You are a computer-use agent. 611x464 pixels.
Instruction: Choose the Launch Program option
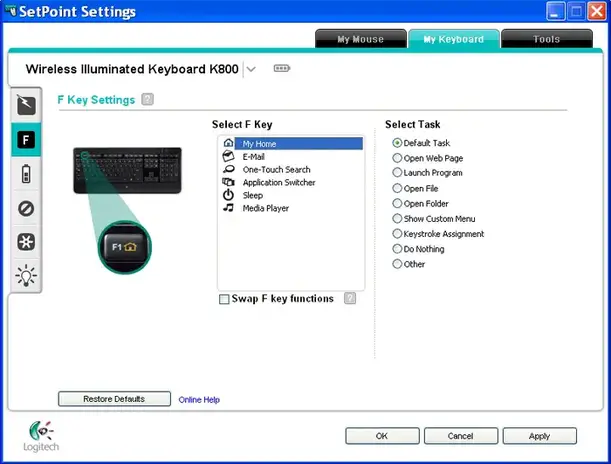[397, 173]
